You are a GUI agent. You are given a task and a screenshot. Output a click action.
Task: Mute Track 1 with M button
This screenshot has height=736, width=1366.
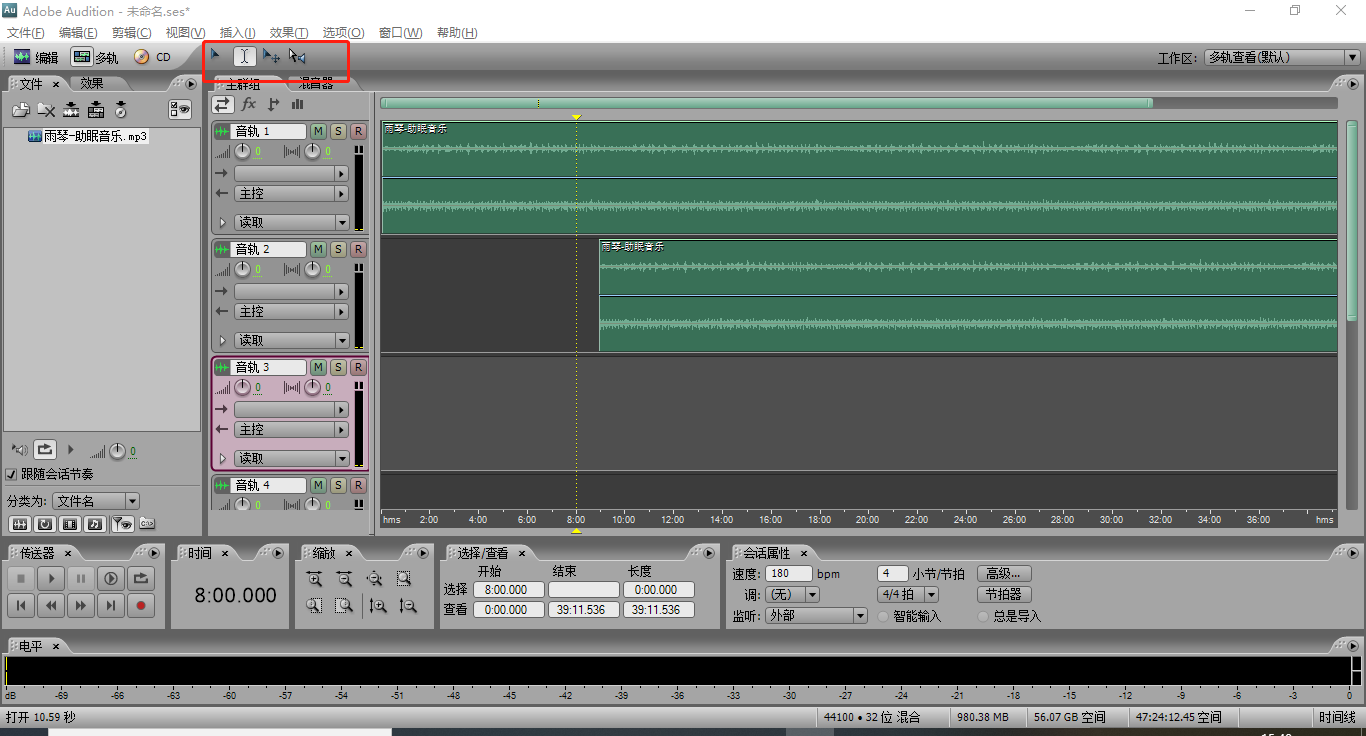coord(318,131)
